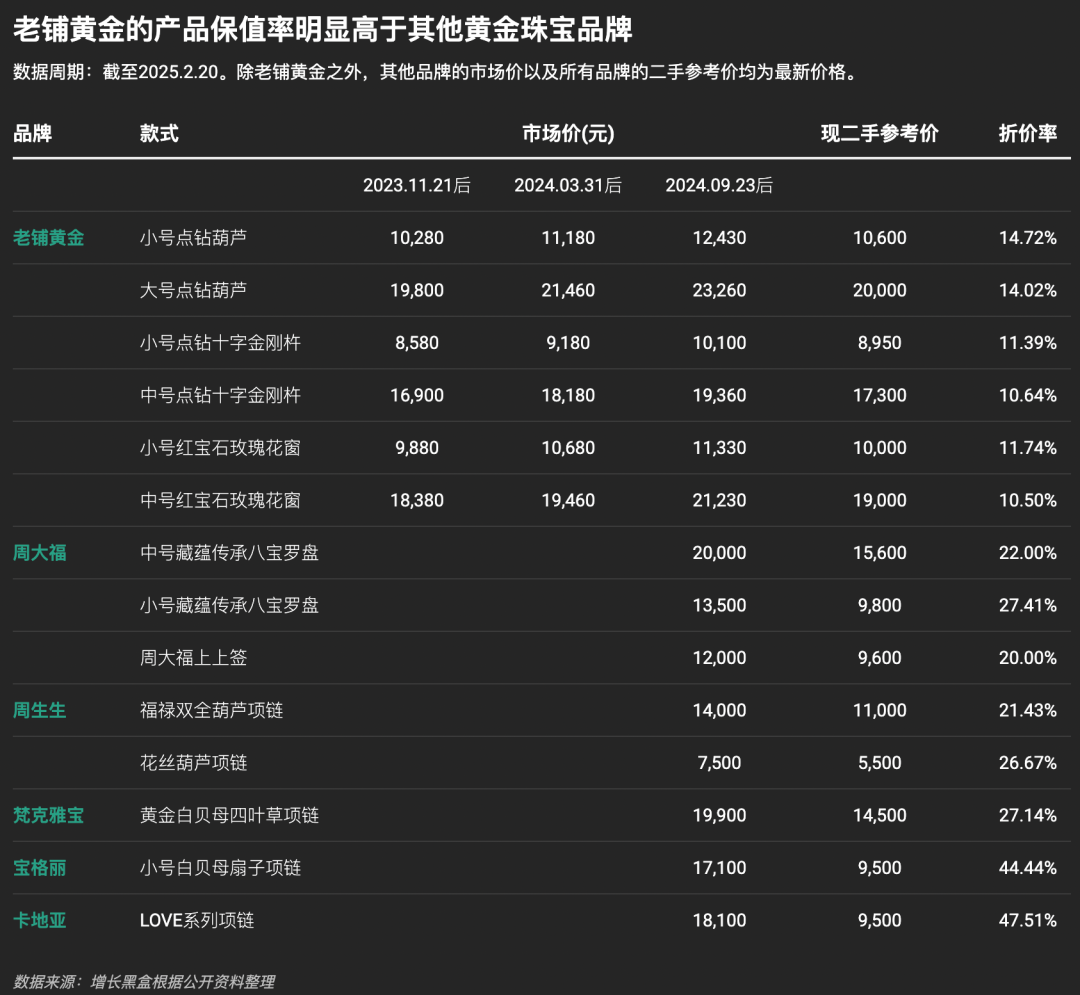The width and height of the screenshot is (1080, 995).
Task: Select the 23,260 price cell
Action: click(719, 290)
